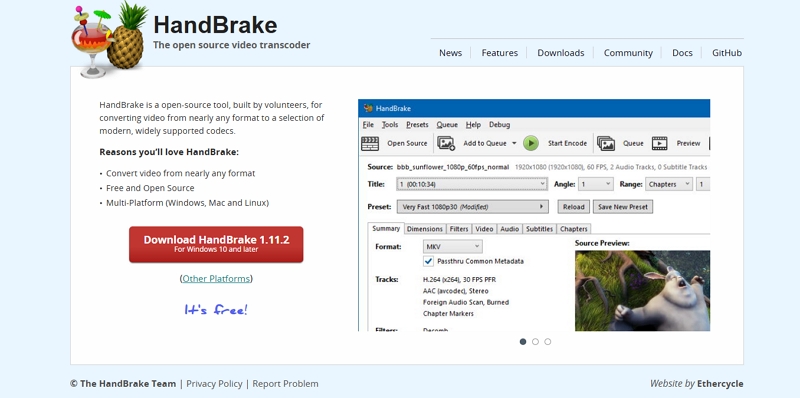The width and height of the screenshot is (800, 398).
Task: Go to the Community page
Action: point(628,53)
